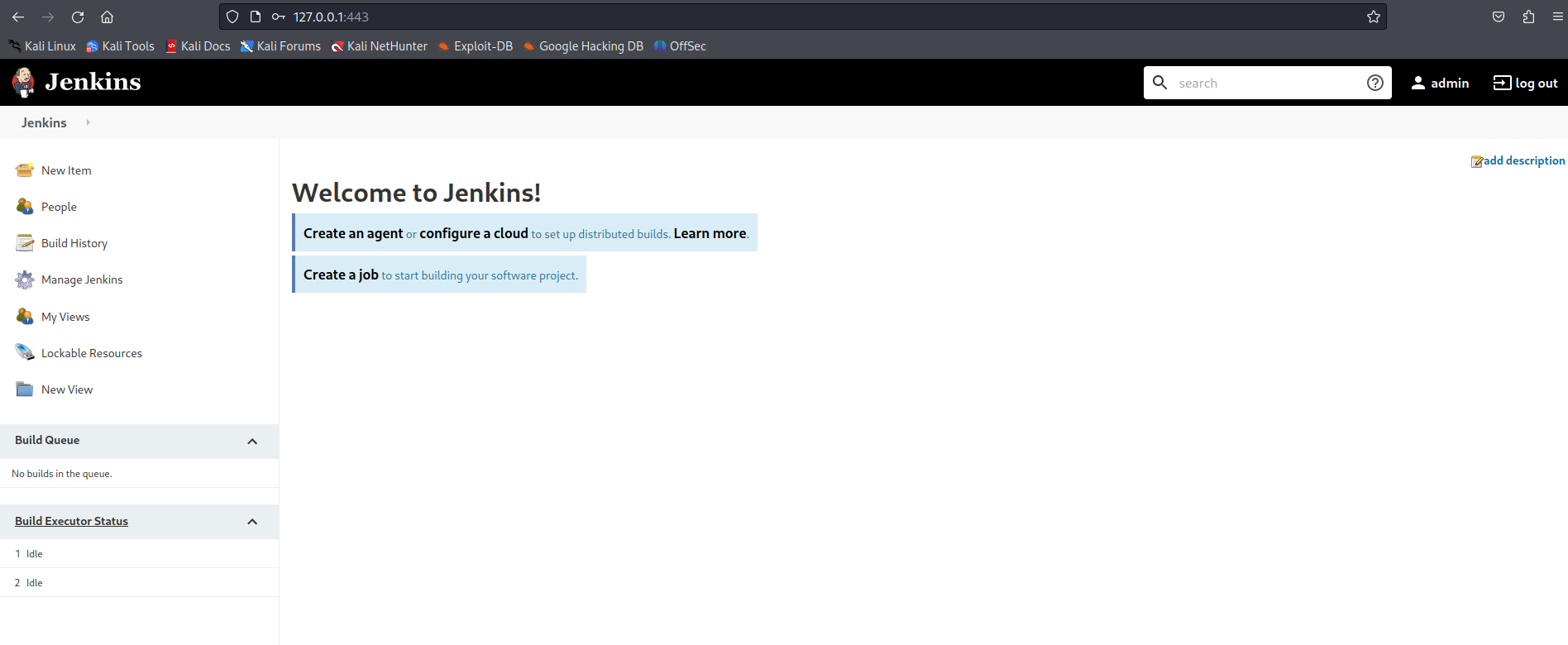Open search help question mark icon
Image resolution: width=1568 pixels, height=645 pixels.
coord(1375,83)
